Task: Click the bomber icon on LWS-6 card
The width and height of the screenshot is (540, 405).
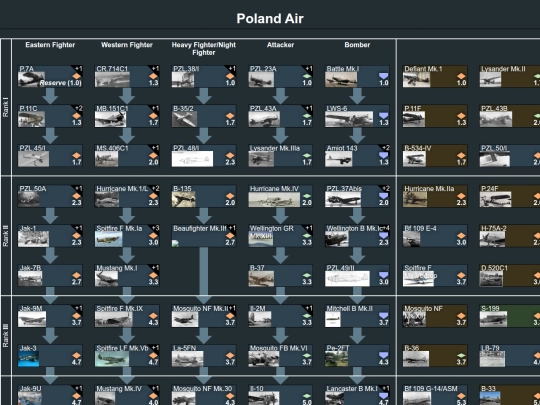Action: tap(384, 115)
